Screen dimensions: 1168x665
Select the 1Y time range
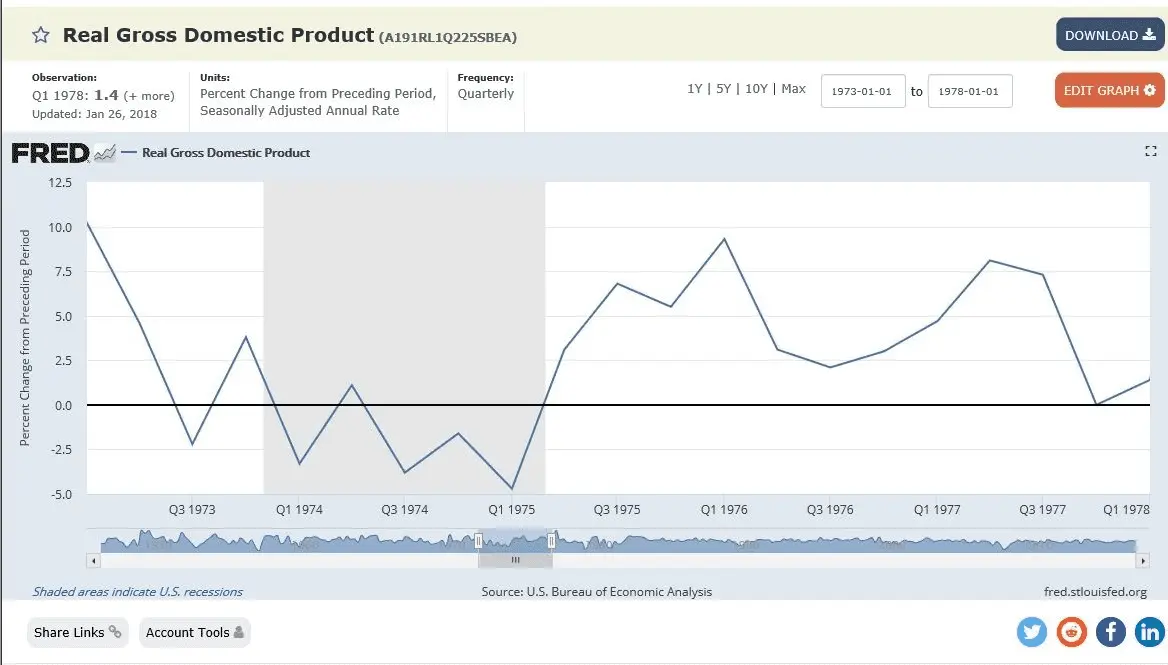point(694,89)
